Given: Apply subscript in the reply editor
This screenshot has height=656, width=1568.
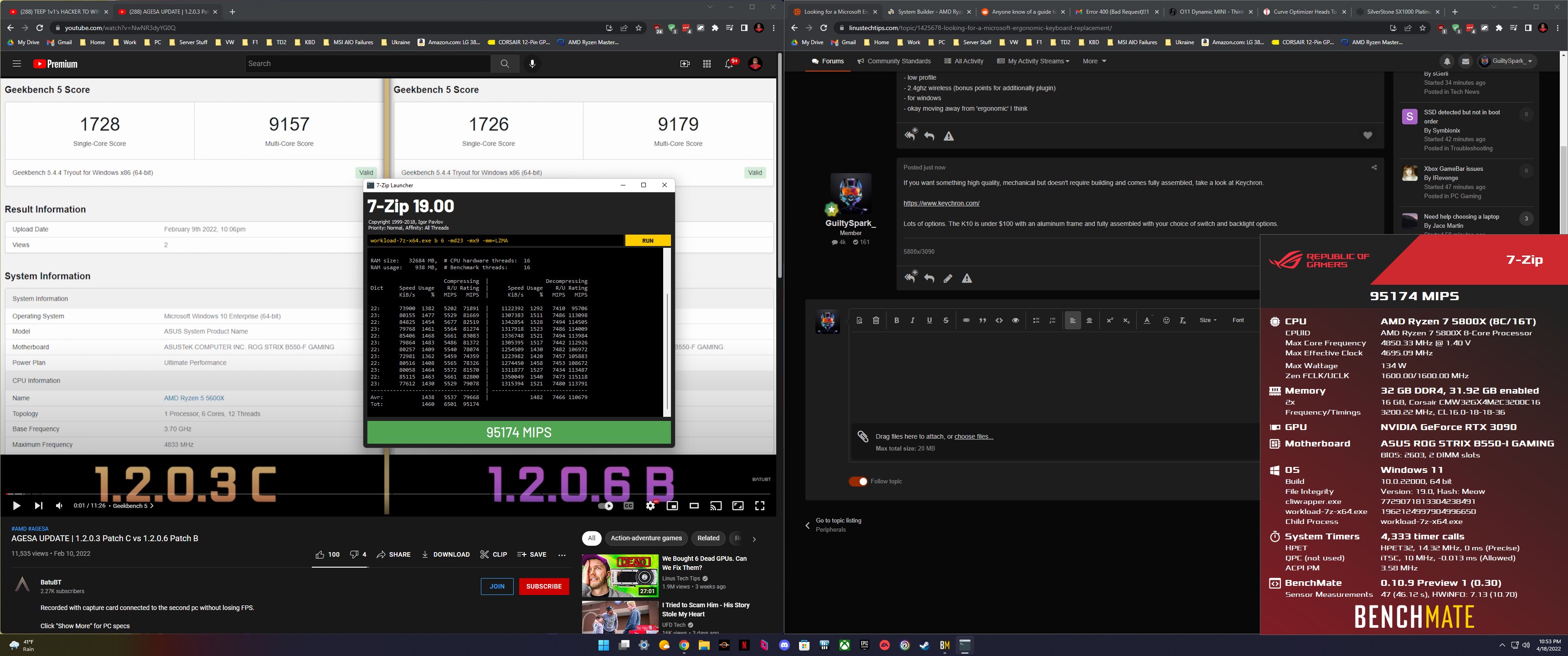Looking at the screenshot, I should 1126,320.
